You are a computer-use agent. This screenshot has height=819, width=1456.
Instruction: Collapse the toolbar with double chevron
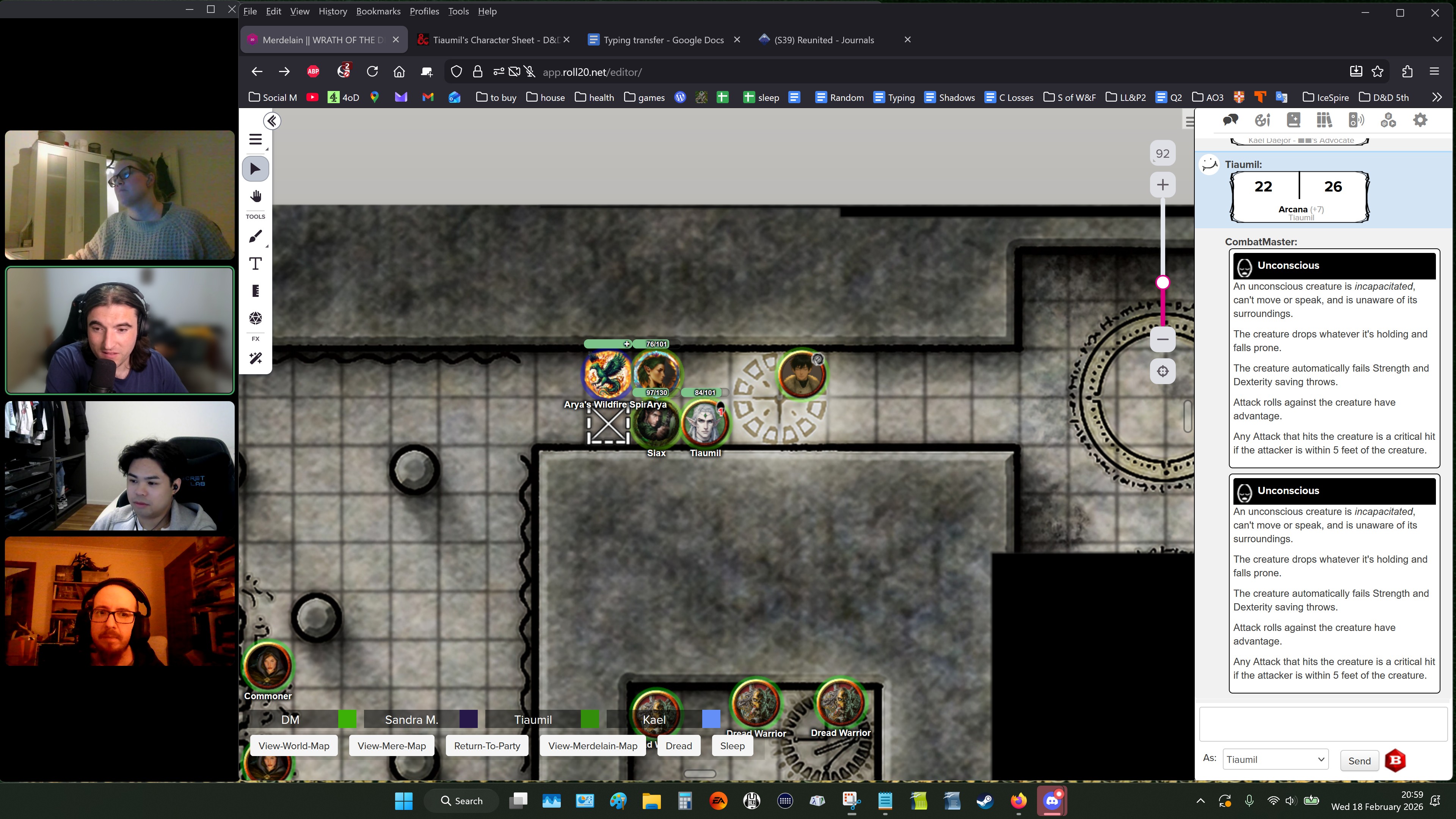[273, 121]
